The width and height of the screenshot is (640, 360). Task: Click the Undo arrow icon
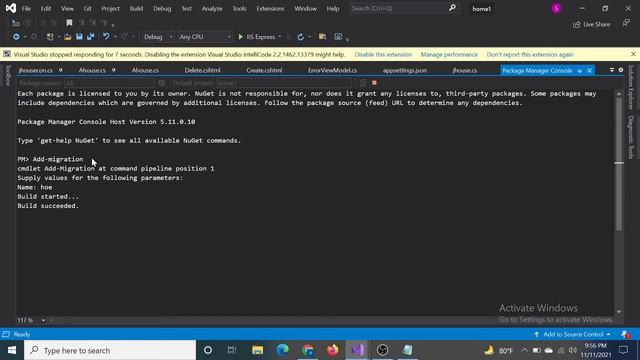(106, 37)
